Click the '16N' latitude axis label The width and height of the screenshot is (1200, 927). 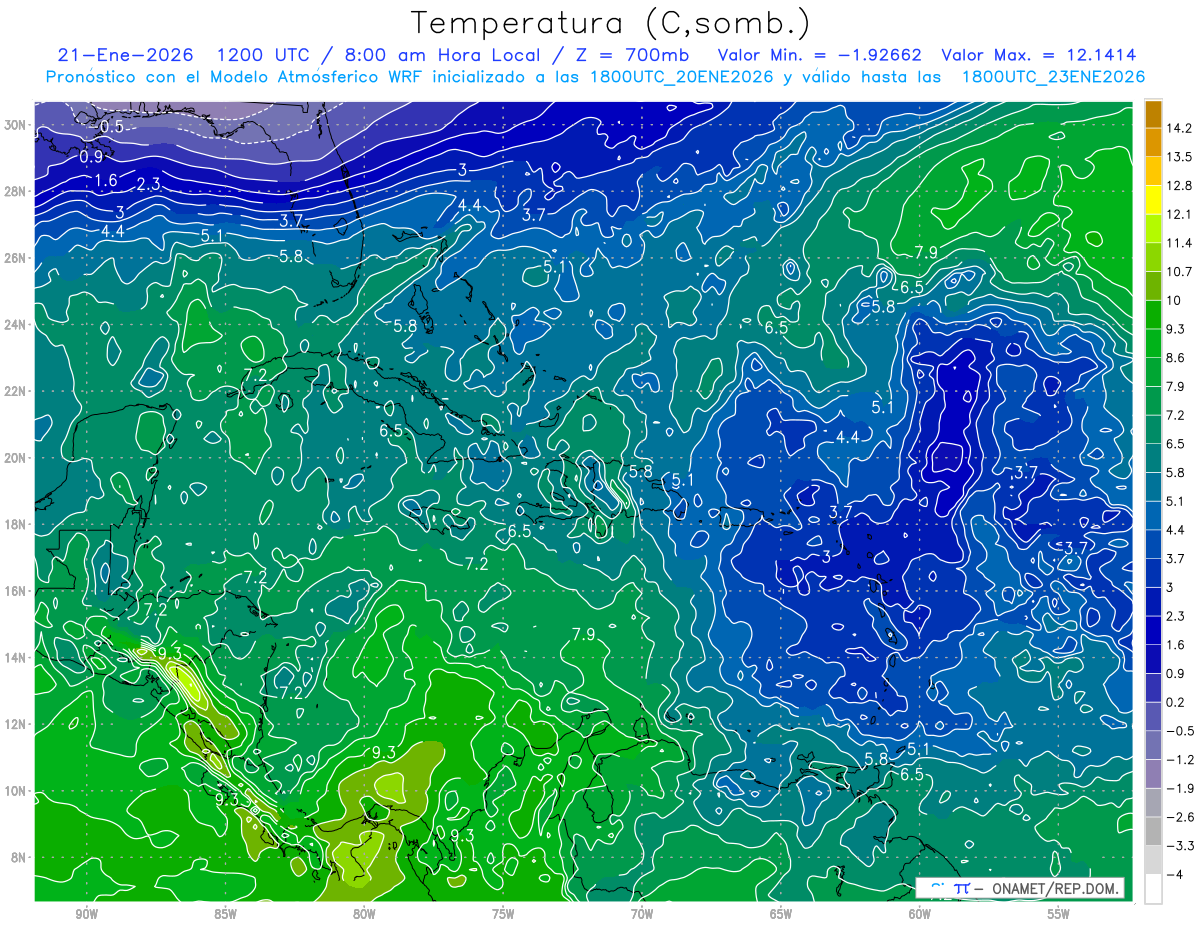17,591
